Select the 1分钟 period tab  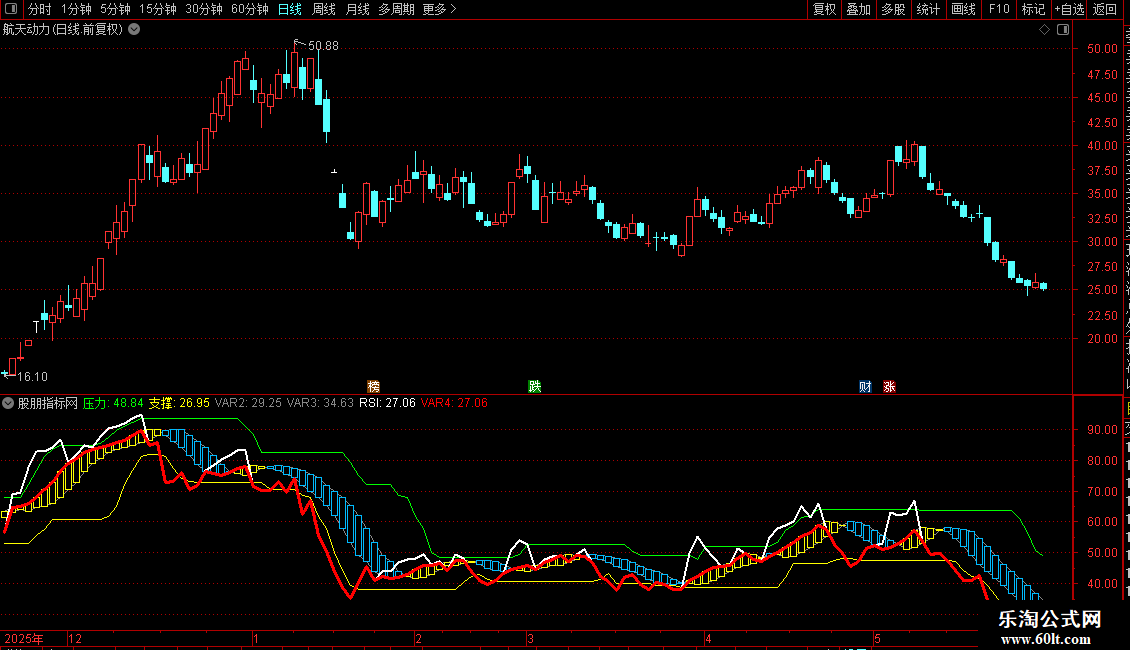point(76,9)
